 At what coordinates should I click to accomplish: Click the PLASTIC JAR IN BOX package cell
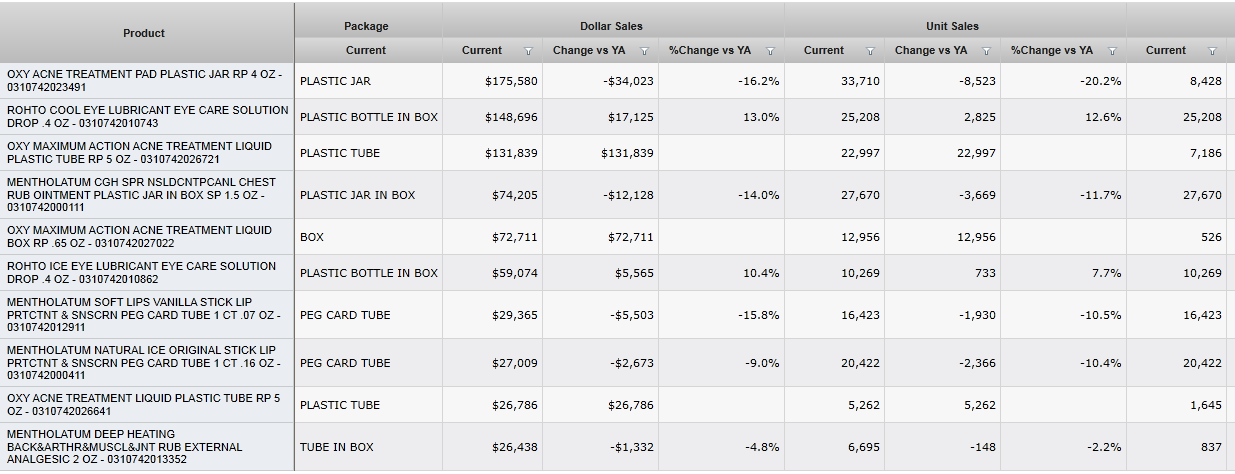(x=358, y=195)
